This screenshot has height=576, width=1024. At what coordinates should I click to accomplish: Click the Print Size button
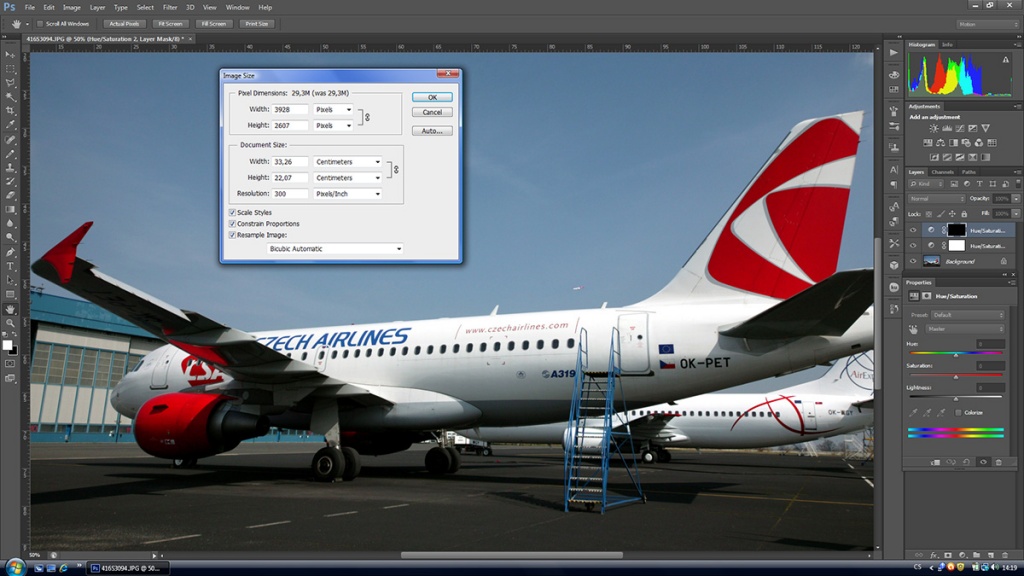(257, 24)
